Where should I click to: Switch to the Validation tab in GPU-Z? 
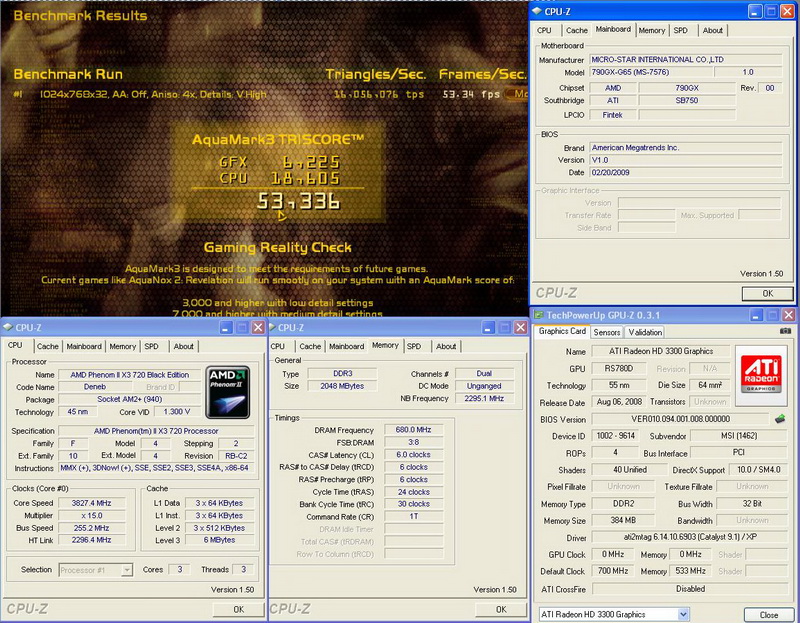(645, 332)
